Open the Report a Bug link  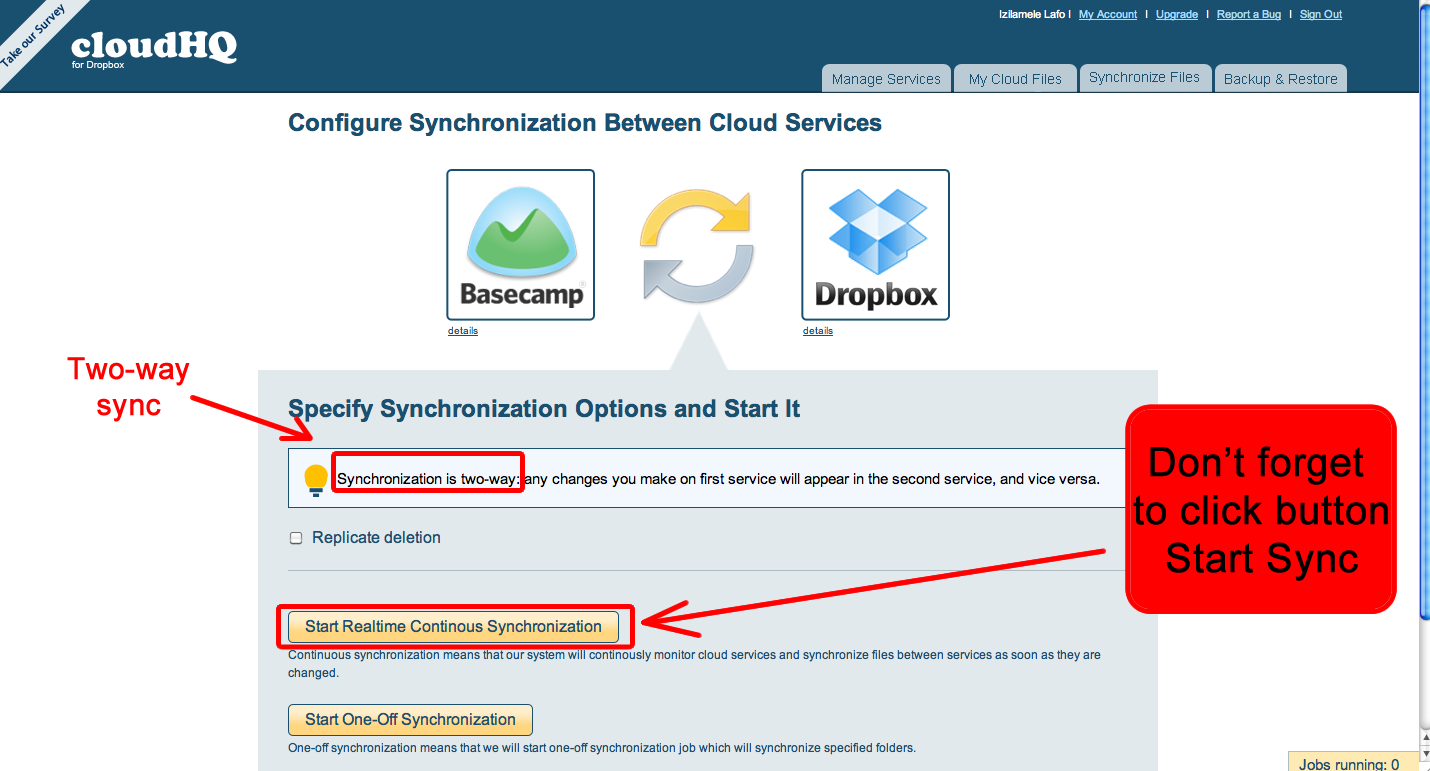[1249, 15]
